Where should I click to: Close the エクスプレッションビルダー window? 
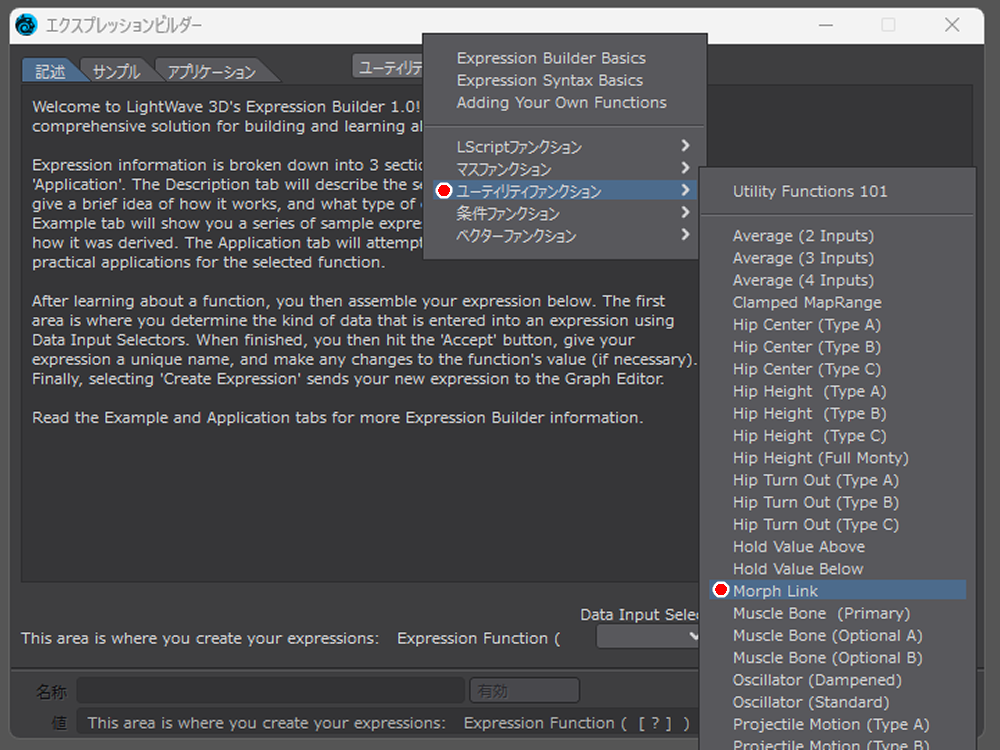click(952, 26)
